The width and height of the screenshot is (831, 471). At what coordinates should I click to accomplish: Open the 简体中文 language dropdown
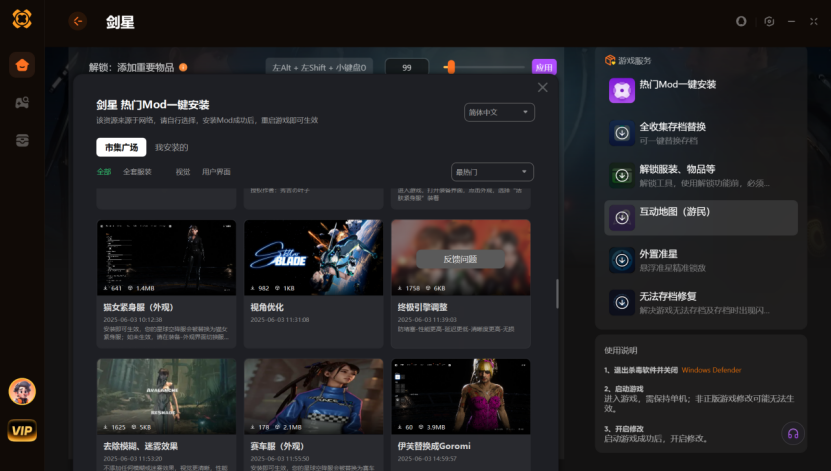tap(499, 112)
